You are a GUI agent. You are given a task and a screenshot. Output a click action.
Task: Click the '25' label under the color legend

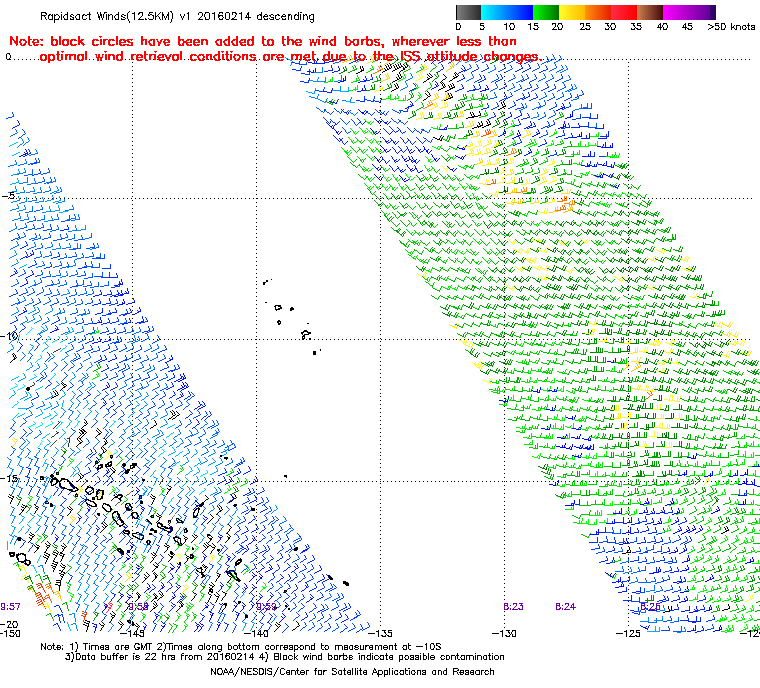(x=585, y=27)
